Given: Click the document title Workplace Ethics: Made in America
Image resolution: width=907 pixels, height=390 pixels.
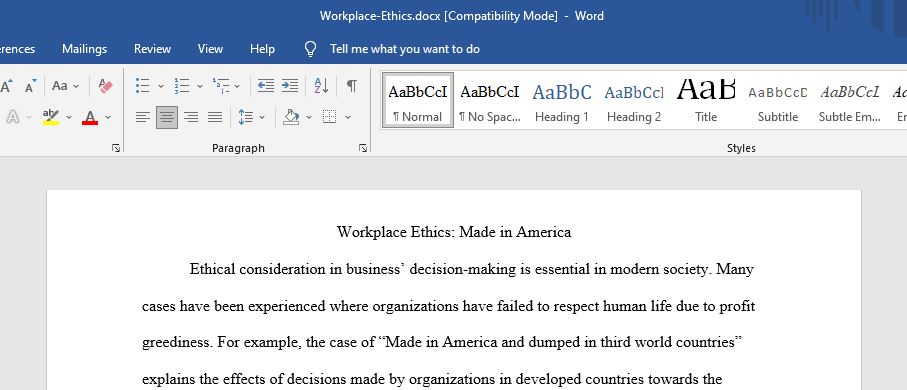Looking at the screenshot, I should [x=454, y=233].
